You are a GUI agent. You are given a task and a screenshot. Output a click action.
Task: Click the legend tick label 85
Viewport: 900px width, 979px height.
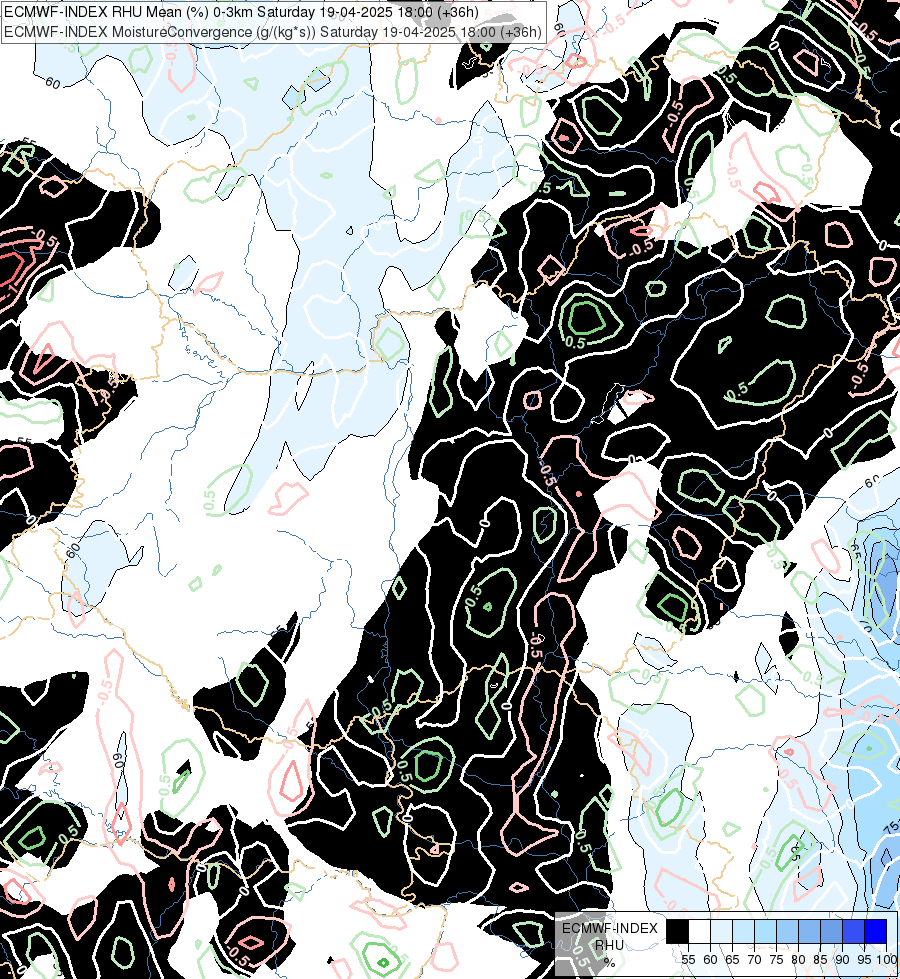(x=820, y=960)
